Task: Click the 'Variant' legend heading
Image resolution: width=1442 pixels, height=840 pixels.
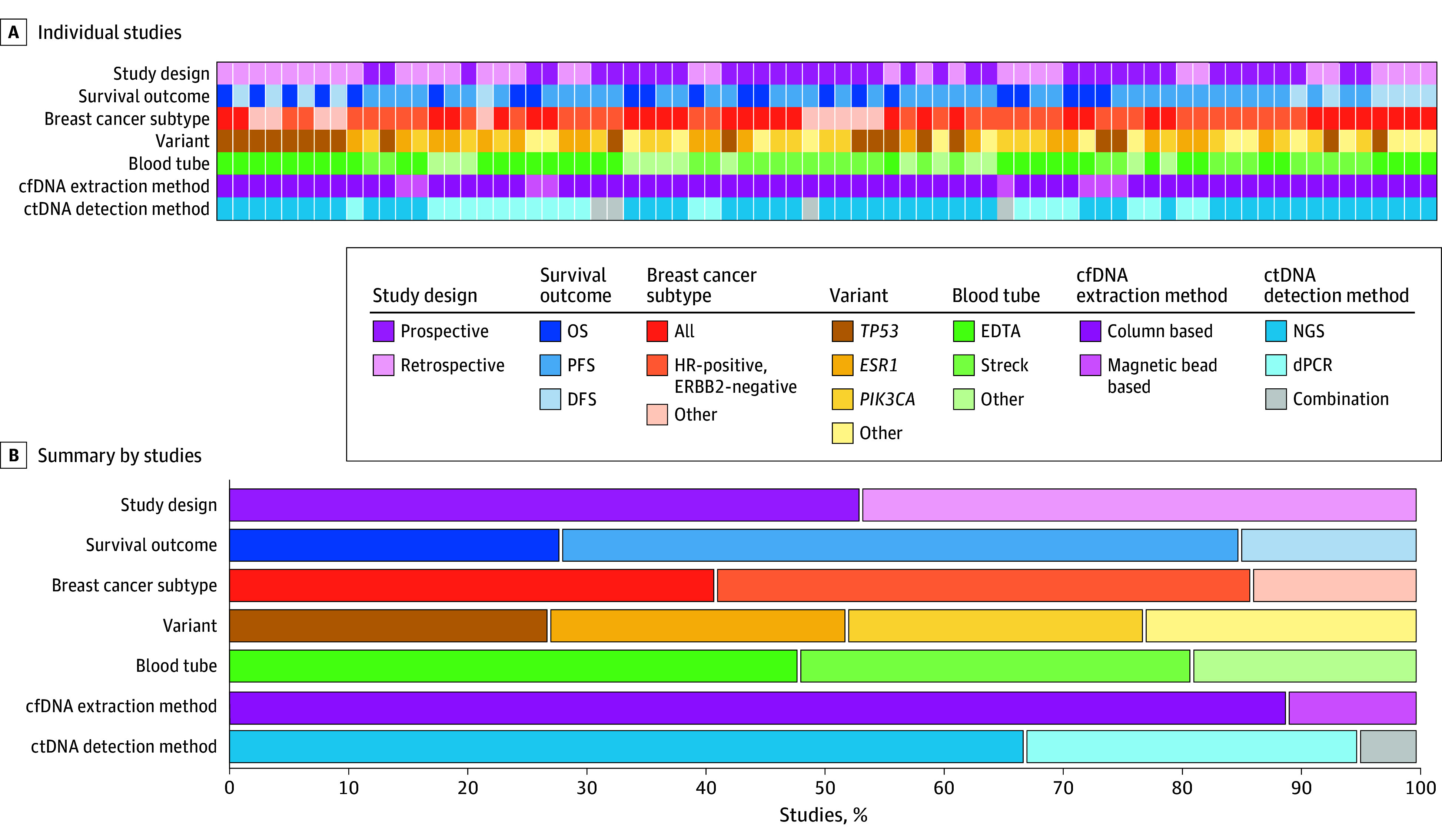Action: [x=858, y=295]
